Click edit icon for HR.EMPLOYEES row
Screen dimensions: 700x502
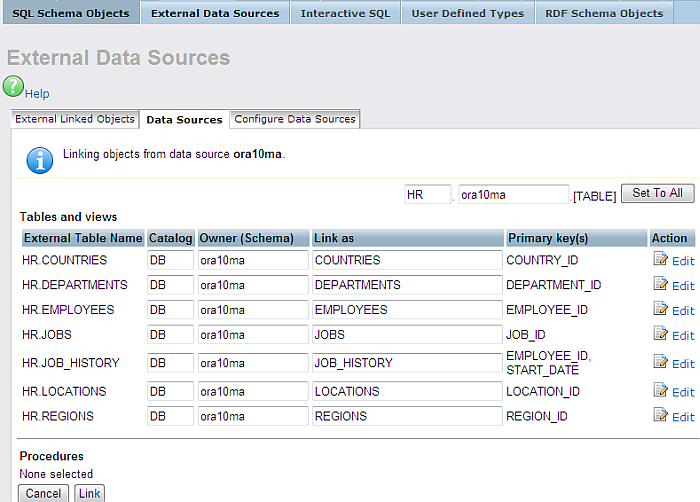[660, 310]
